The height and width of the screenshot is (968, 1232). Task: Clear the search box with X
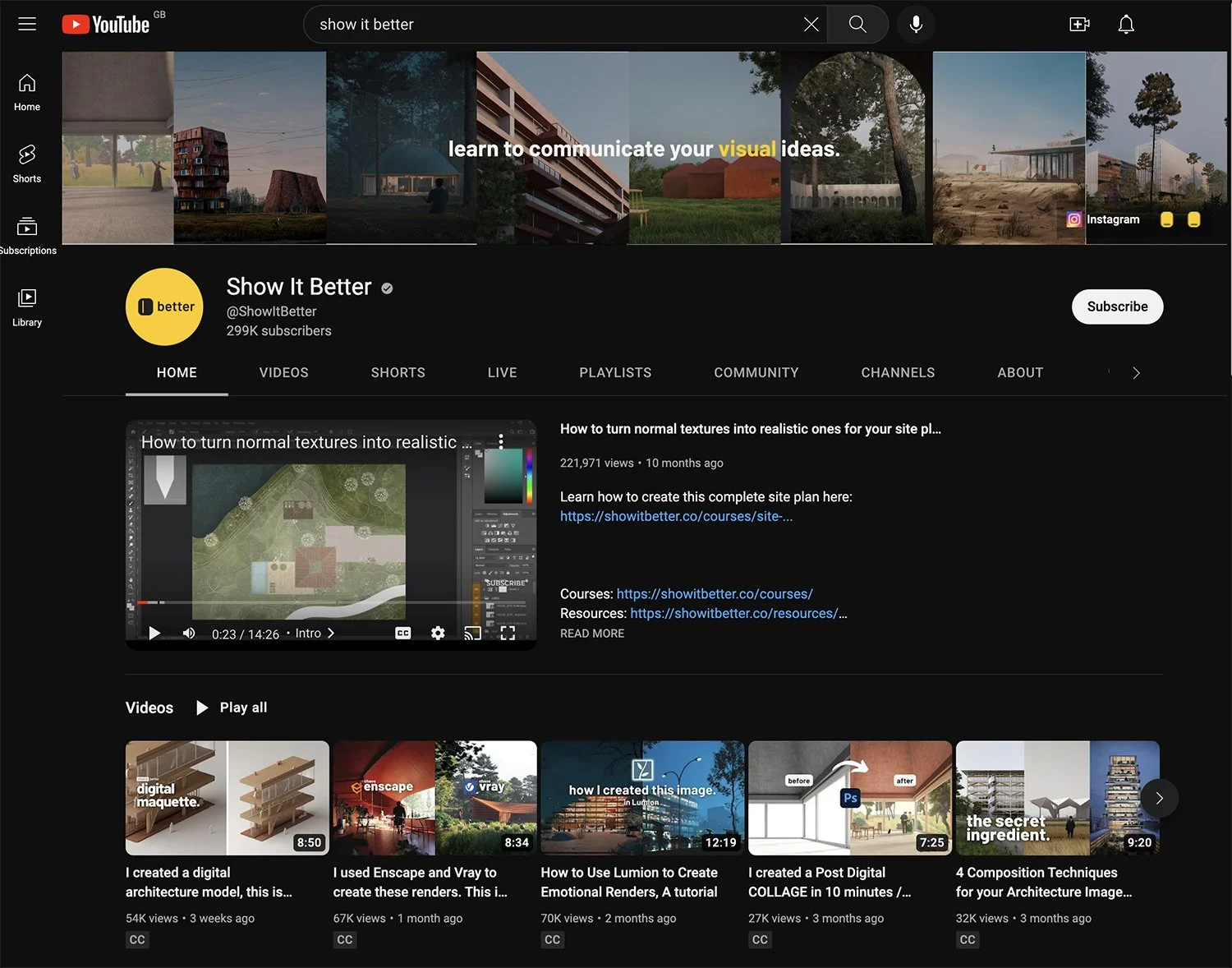pos(811,25)
